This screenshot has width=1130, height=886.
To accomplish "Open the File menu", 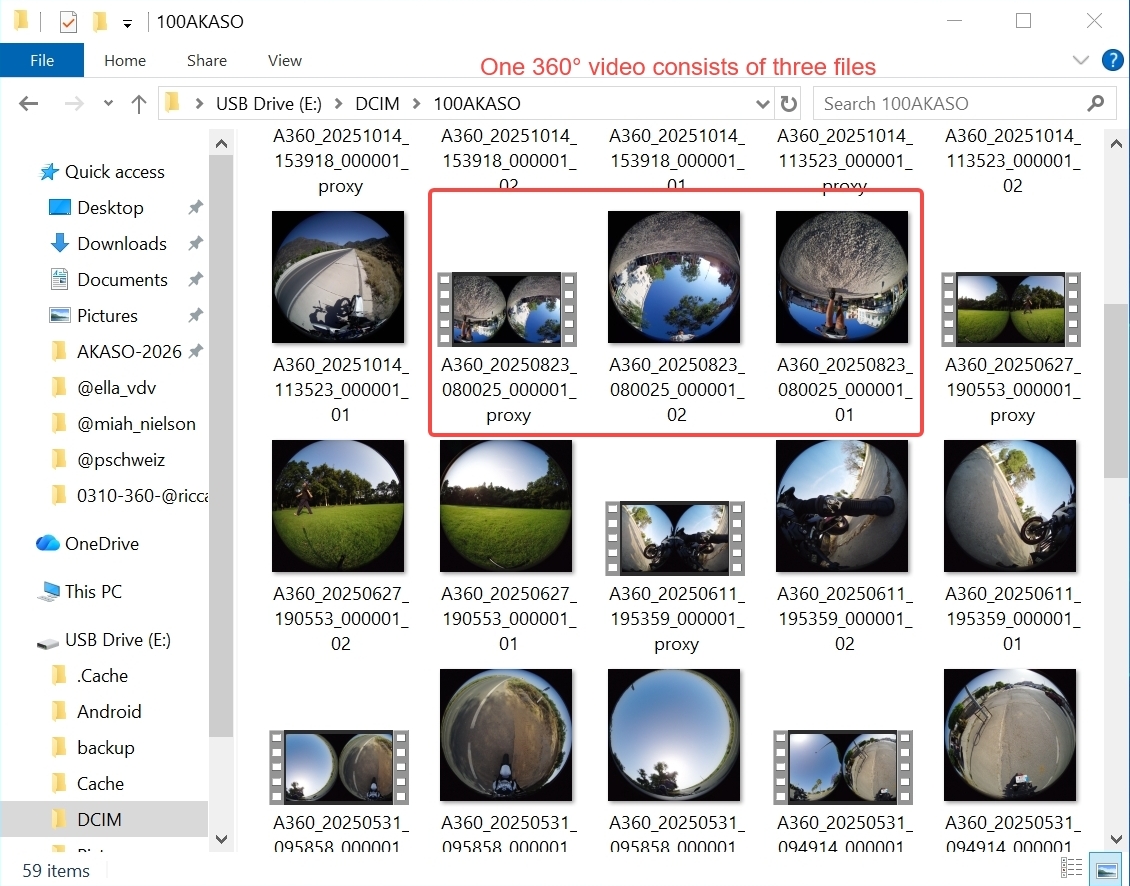I will pos(42,61).
